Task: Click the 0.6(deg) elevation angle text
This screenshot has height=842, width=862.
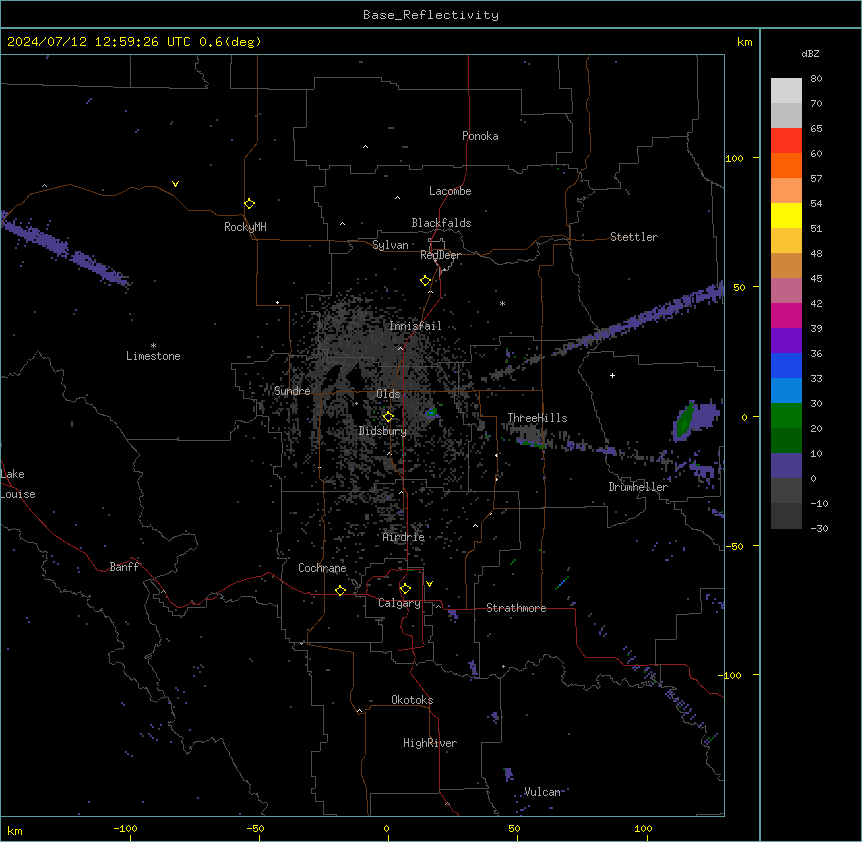Action: coord(230,42)
